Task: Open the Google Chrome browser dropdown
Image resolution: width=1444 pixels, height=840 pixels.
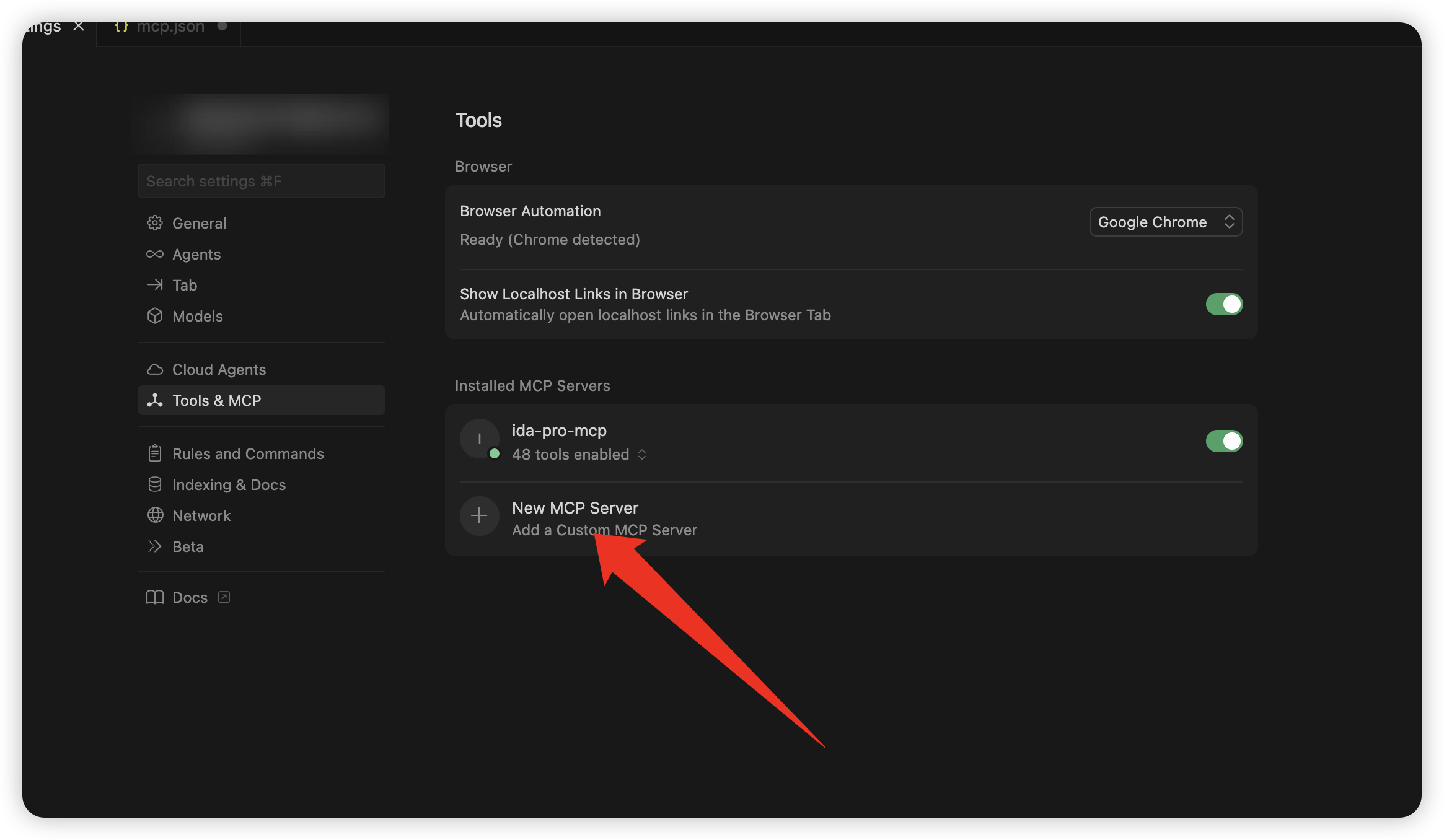Action: point(1165,222)
